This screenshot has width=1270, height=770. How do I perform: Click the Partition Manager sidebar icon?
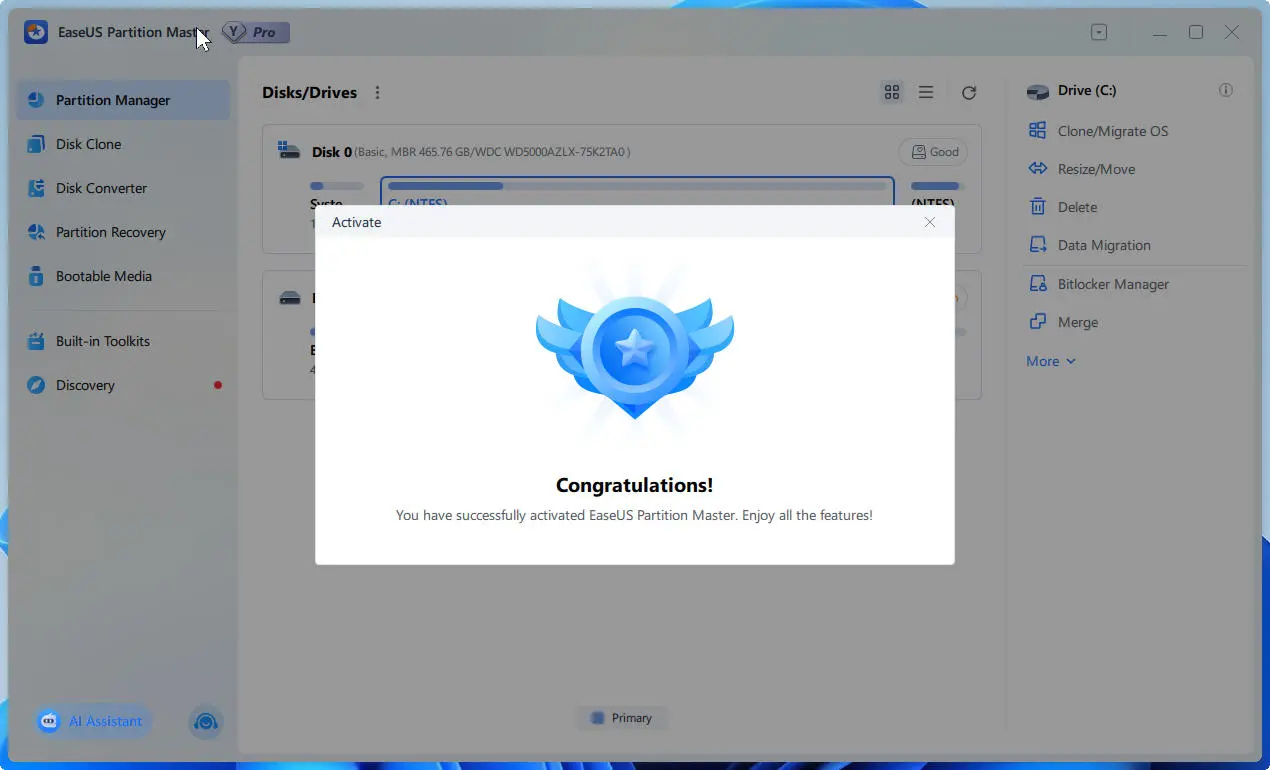click(36, 100)
